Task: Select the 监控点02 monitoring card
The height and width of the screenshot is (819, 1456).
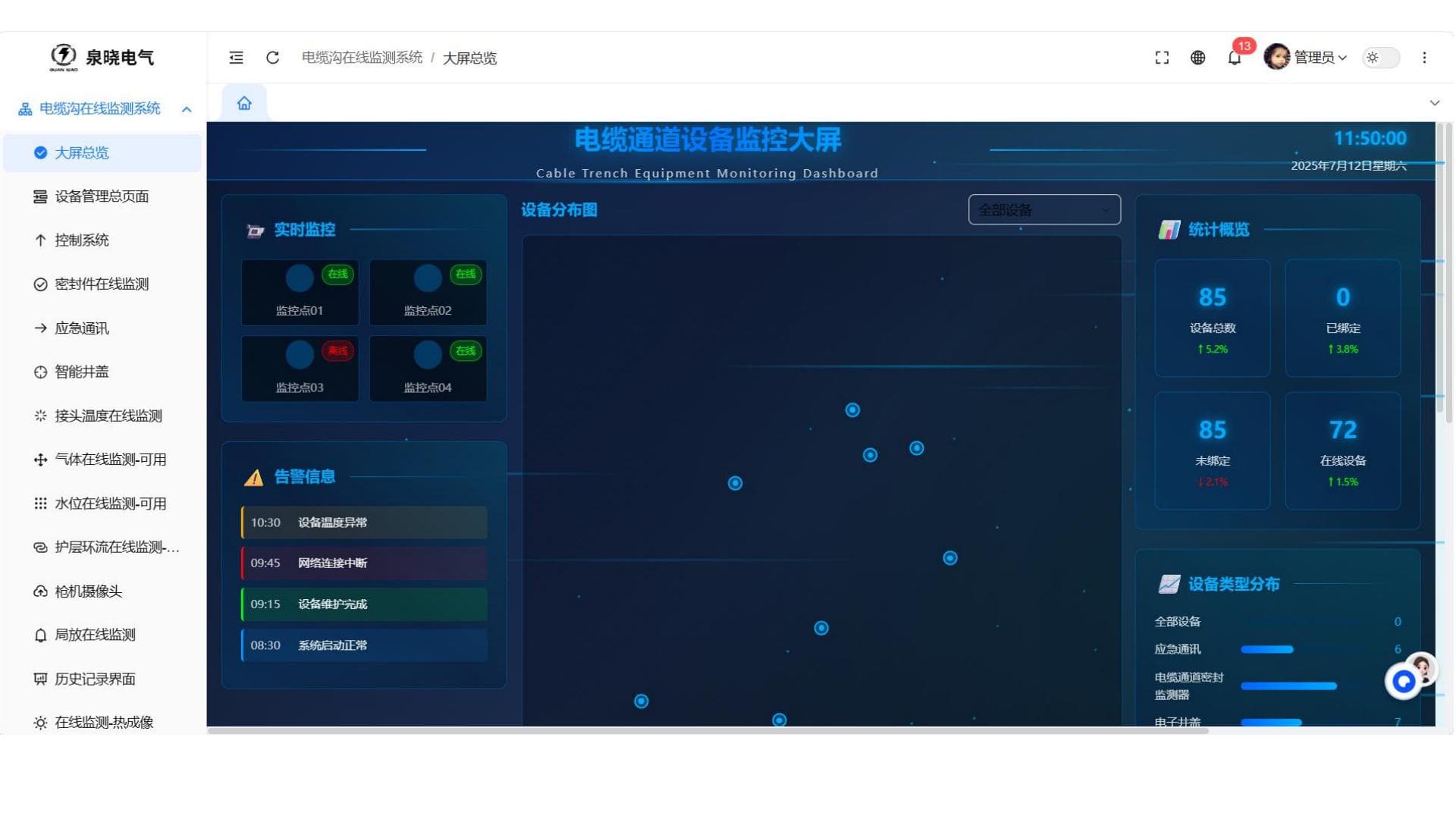Action: [428, 293]
